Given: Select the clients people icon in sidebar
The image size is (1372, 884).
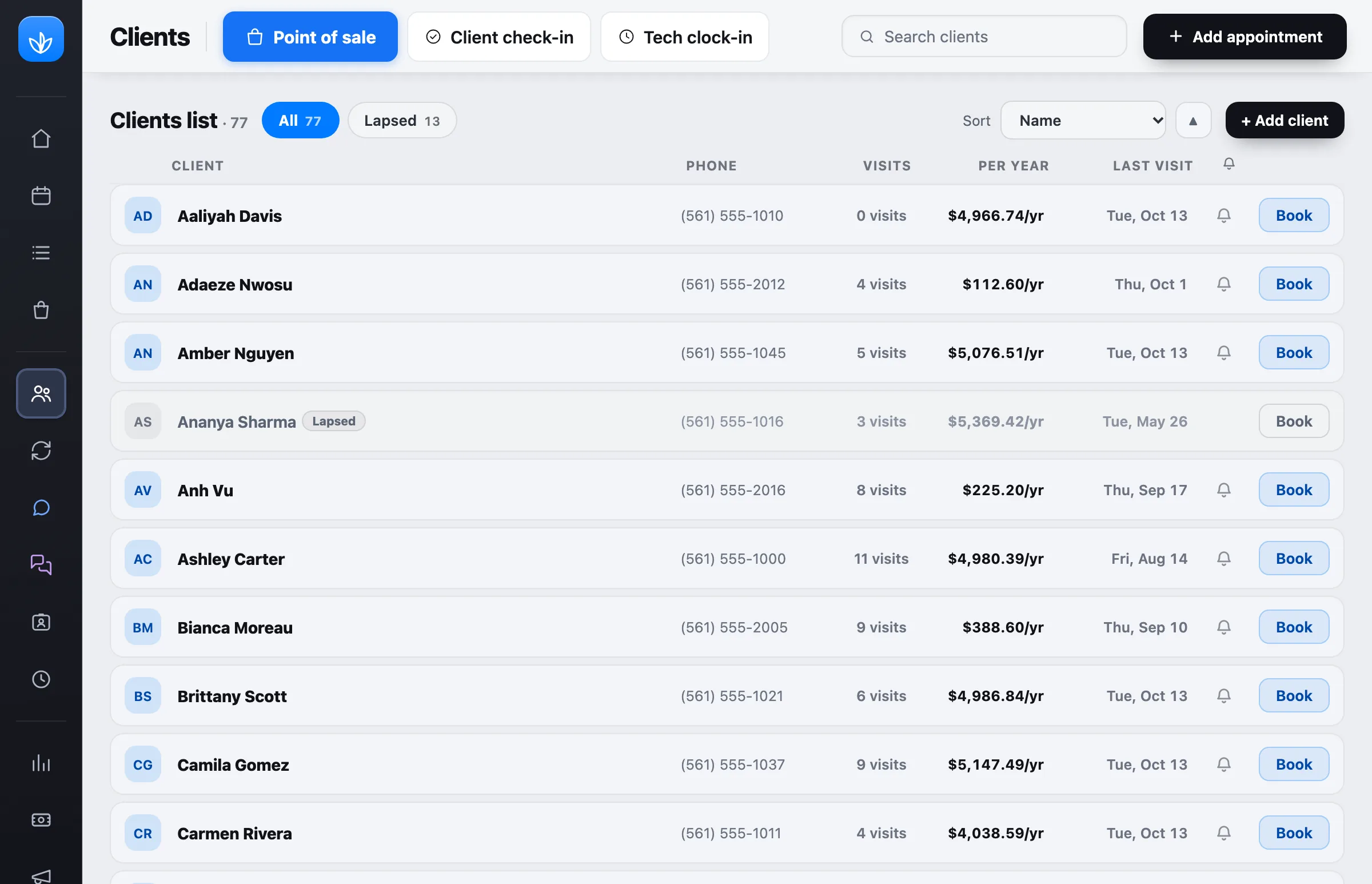Looking at the screenshot, I should point(41,393).
